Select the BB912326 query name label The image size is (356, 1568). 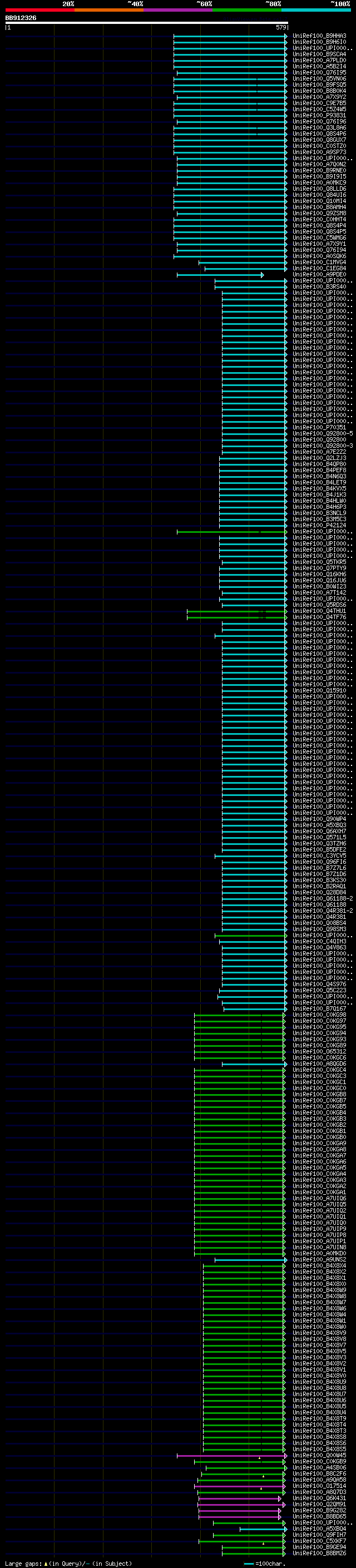(x=21, y=18)
